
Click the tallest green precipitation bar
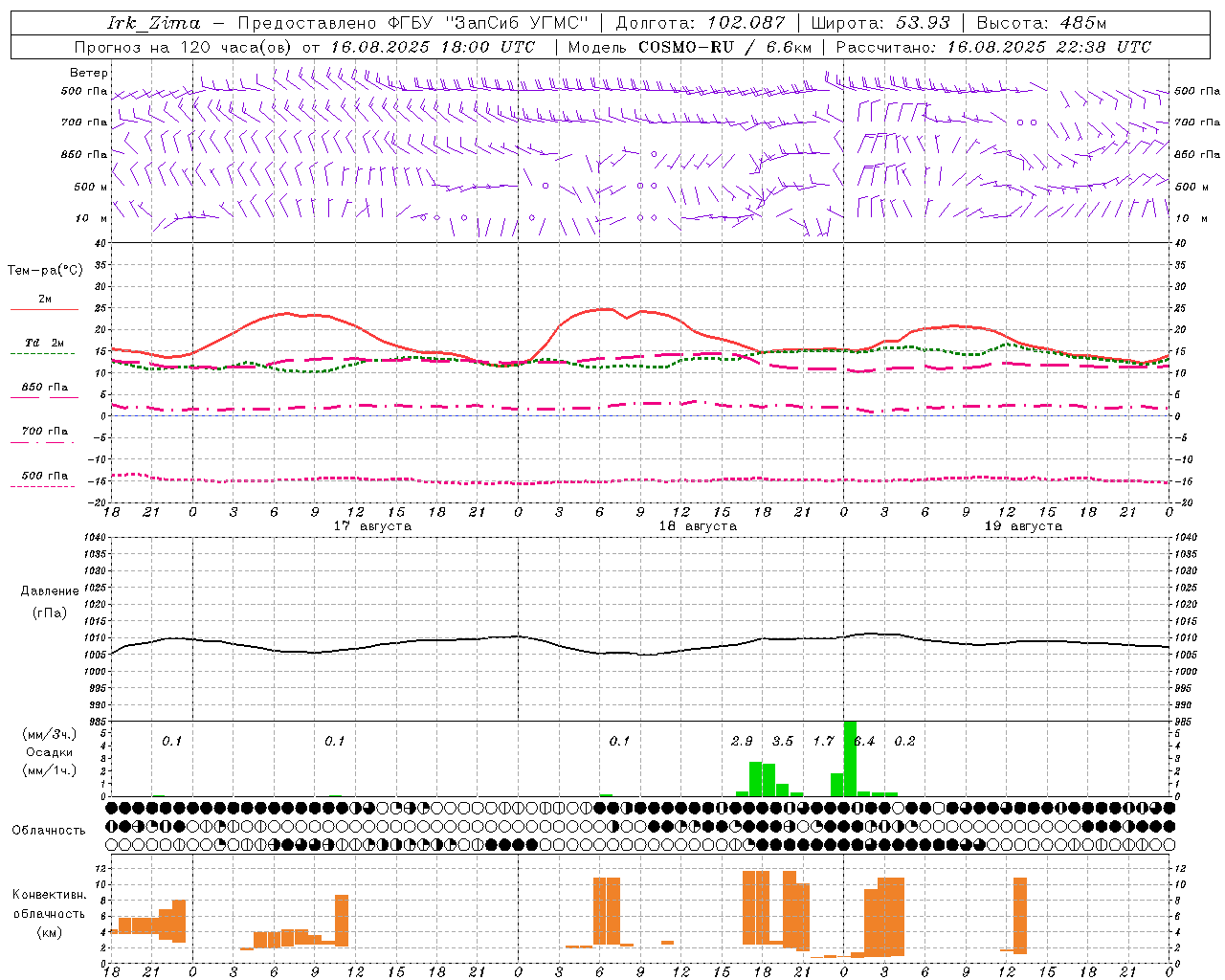coord(850,758)
